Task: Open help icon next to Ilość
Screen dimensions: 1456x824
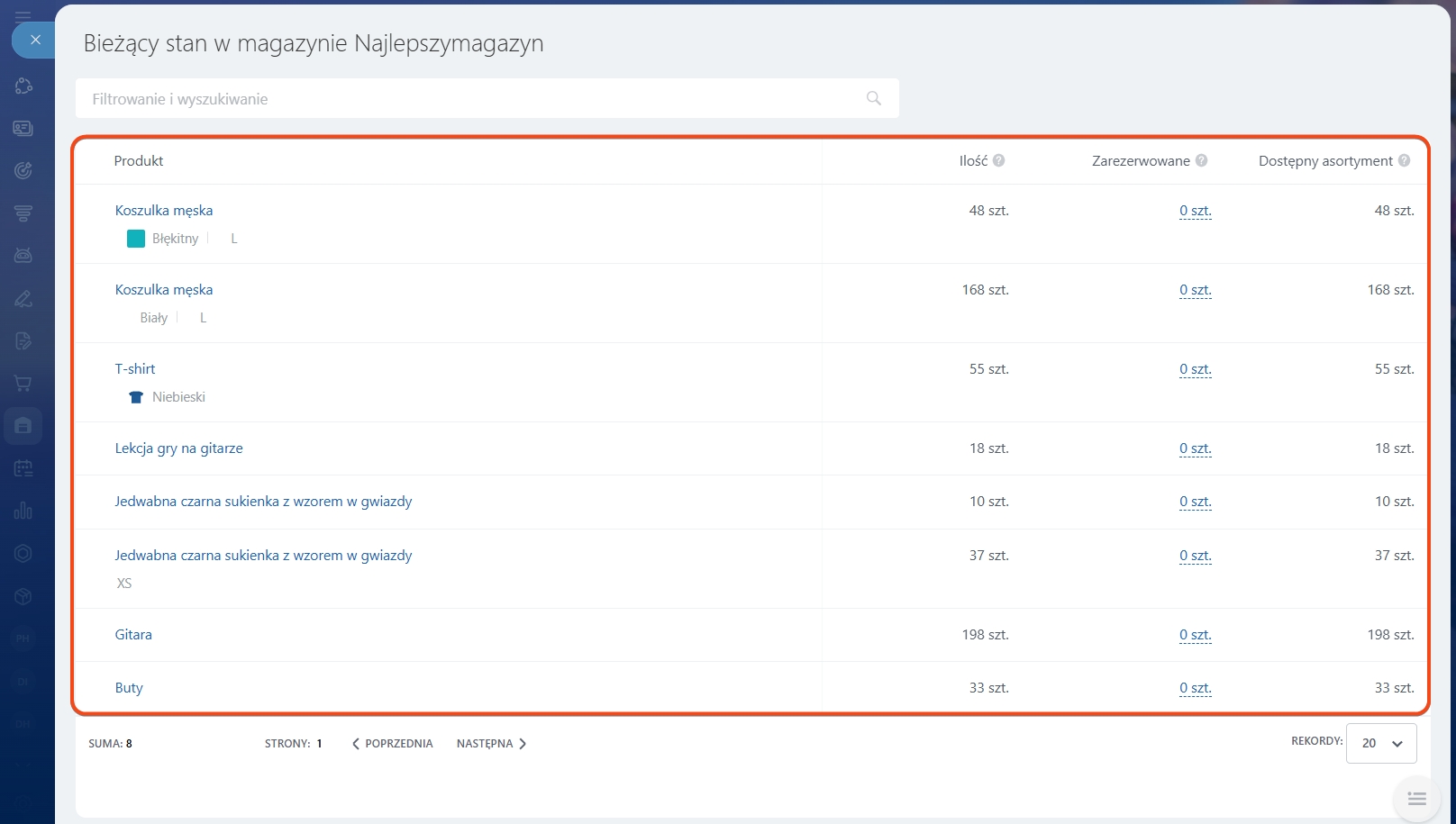Action: coord(998,160)
